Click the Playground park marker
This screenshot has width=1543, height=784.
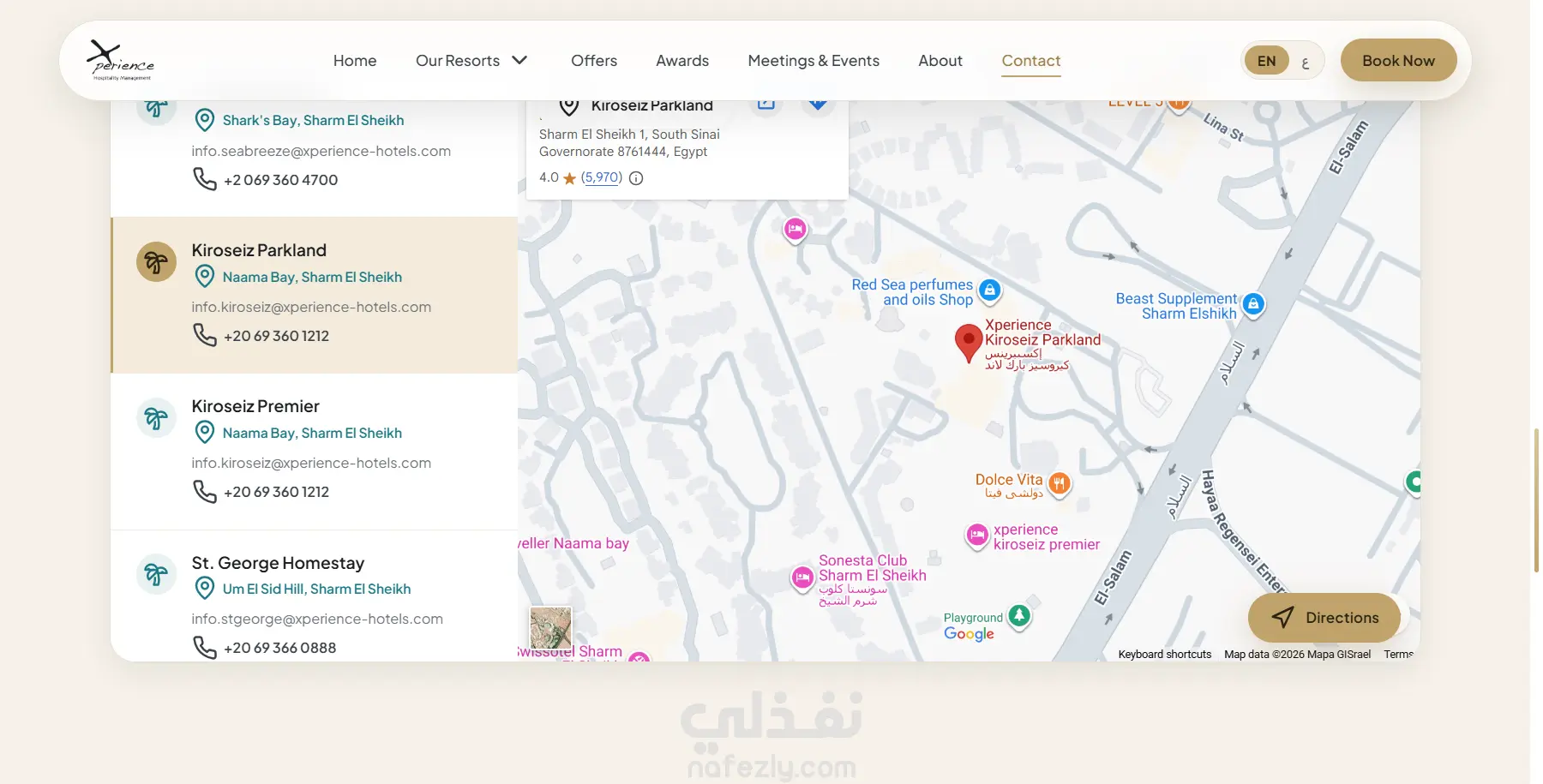point(1018,615)
